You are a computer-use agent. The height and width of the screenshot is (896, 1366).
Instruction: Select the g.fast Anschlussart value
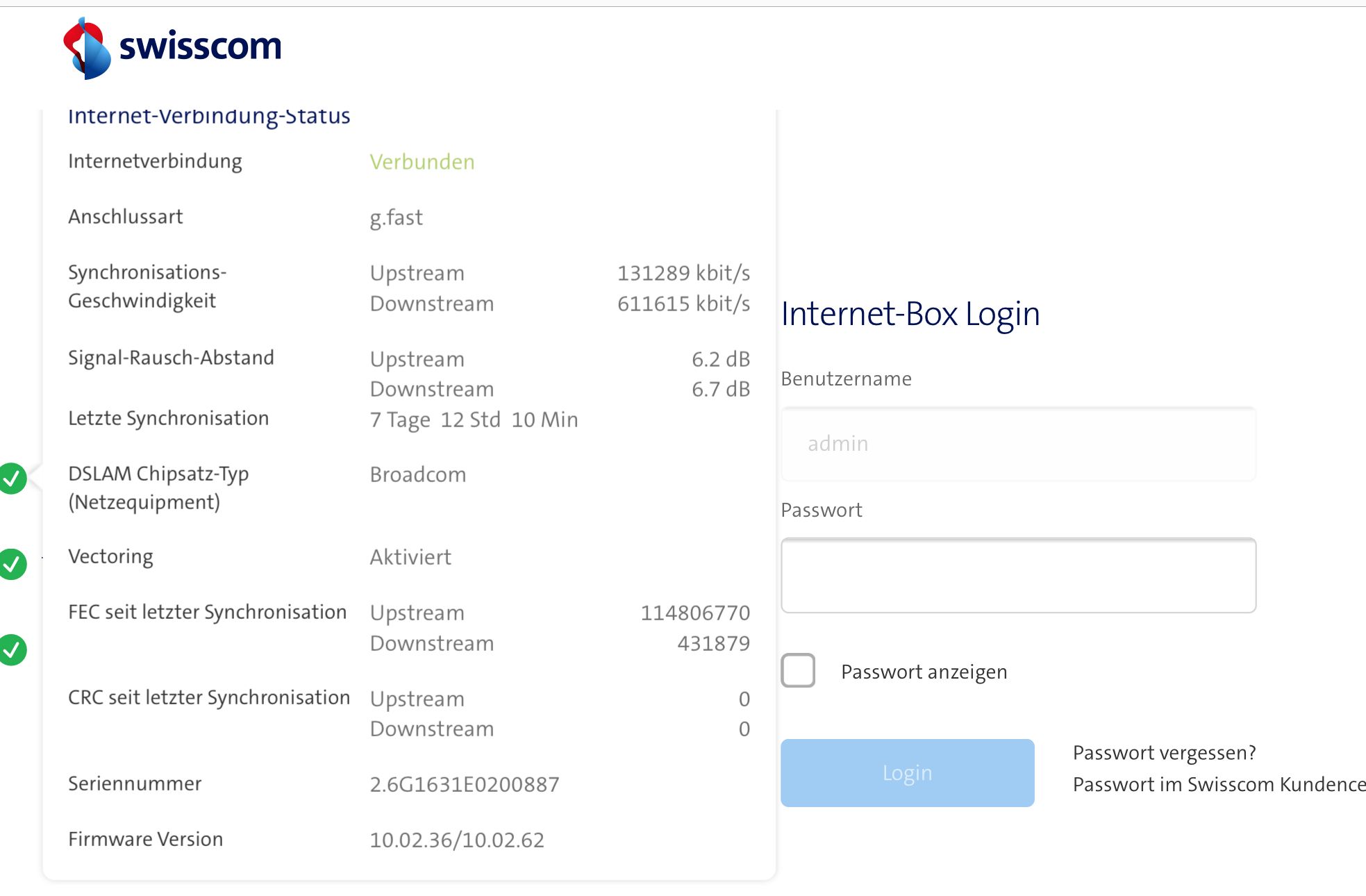tap(396, 218)
